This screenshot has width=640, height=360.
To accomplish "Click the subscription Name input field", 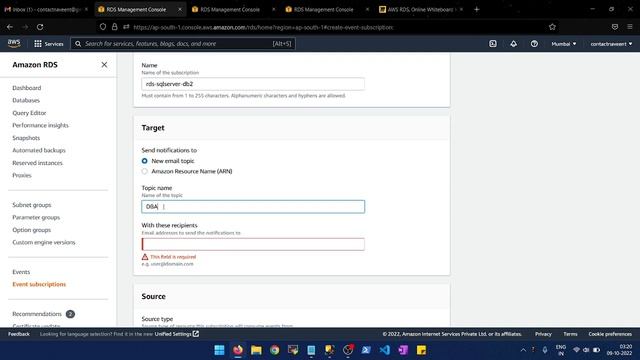I will [253, 84].
